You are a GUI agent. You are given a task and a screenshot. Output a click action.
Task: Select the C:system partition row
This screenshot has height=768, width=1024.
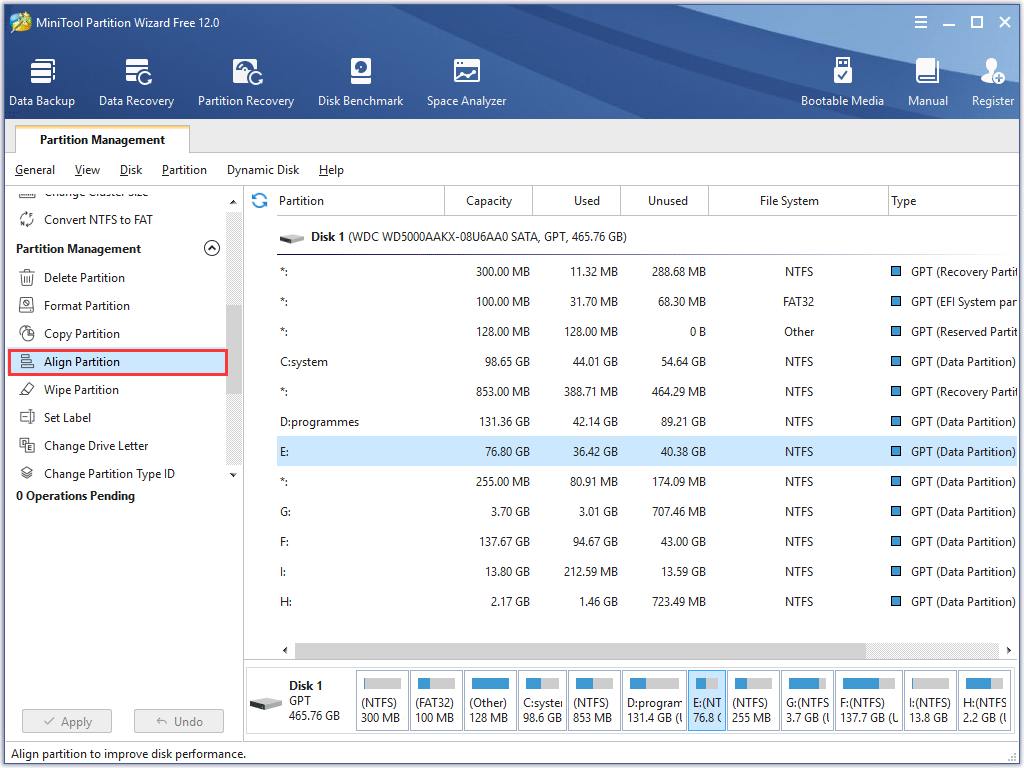(647, 362)
